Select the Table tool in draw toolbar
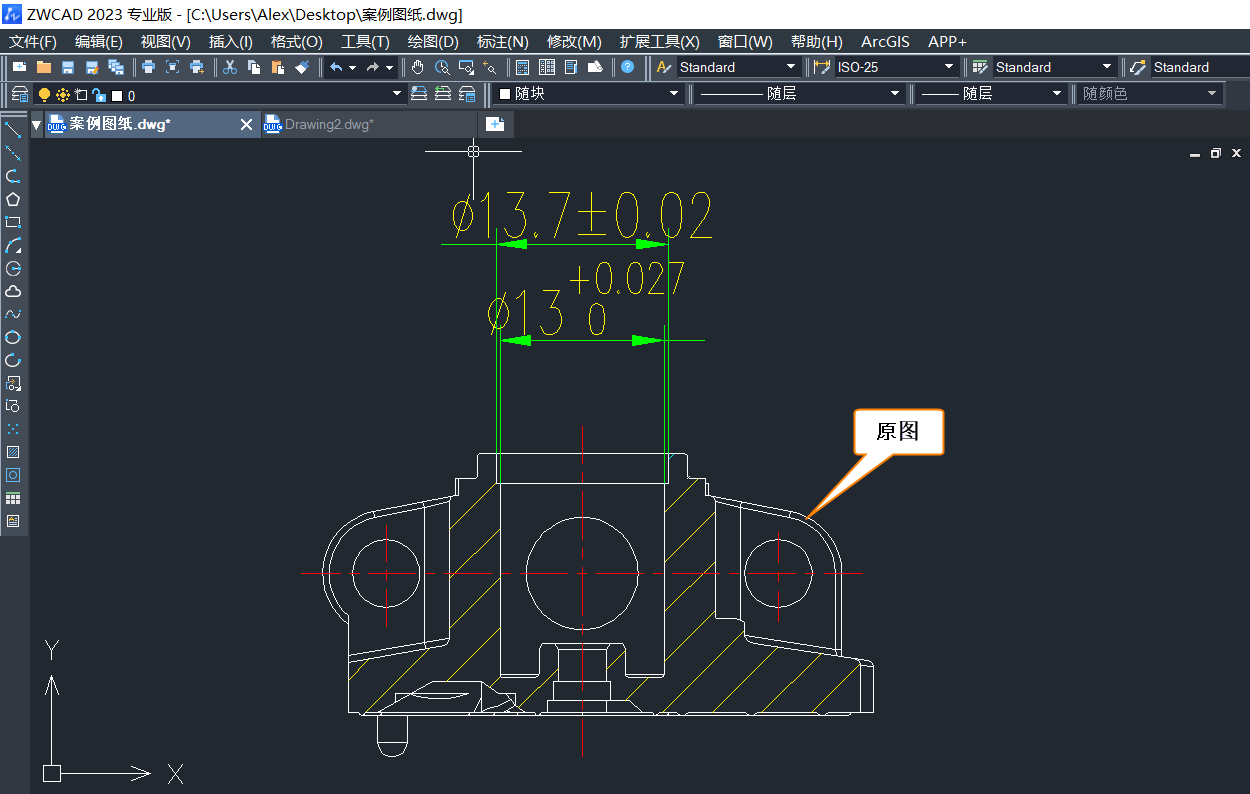 pos(13,498)
